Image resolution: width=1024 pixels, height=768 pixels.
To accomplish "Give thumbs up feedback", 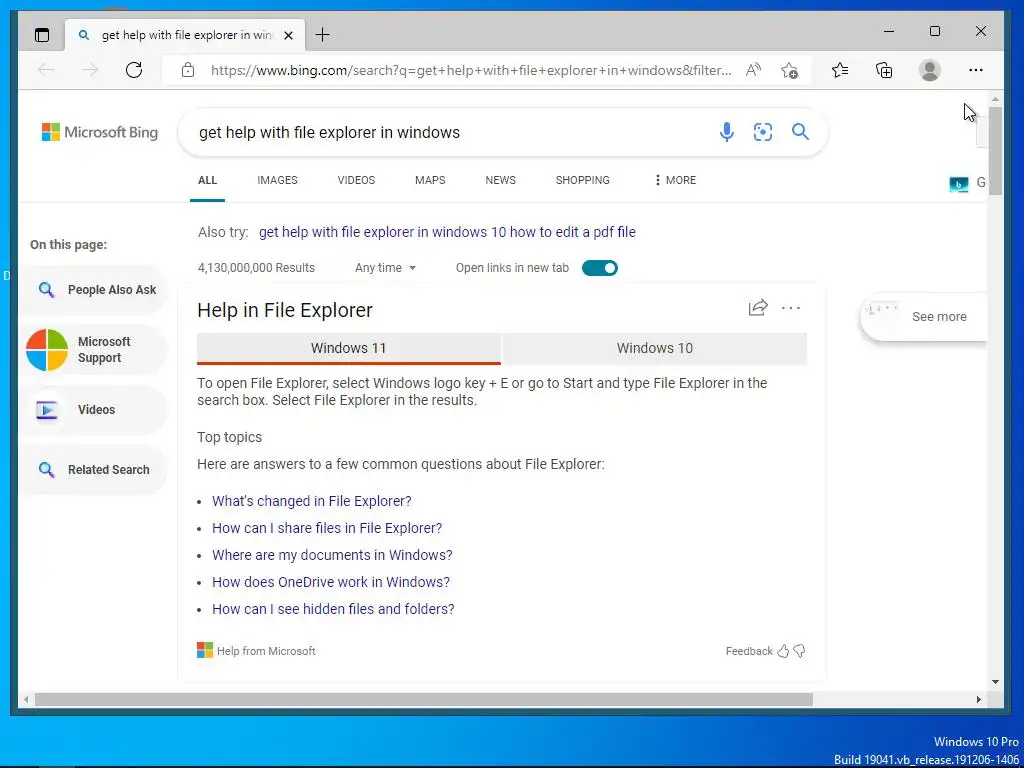I will 783,650.
